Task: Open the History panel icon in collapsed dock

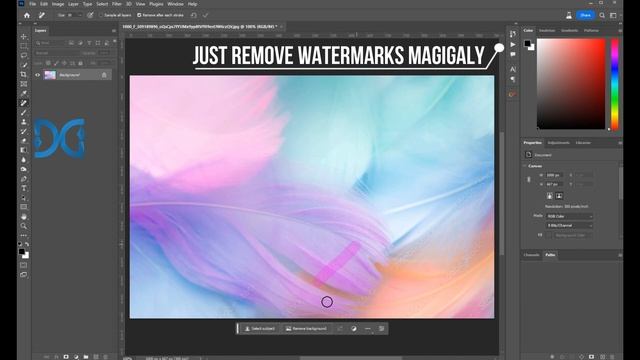Action: tap(513, 34)
